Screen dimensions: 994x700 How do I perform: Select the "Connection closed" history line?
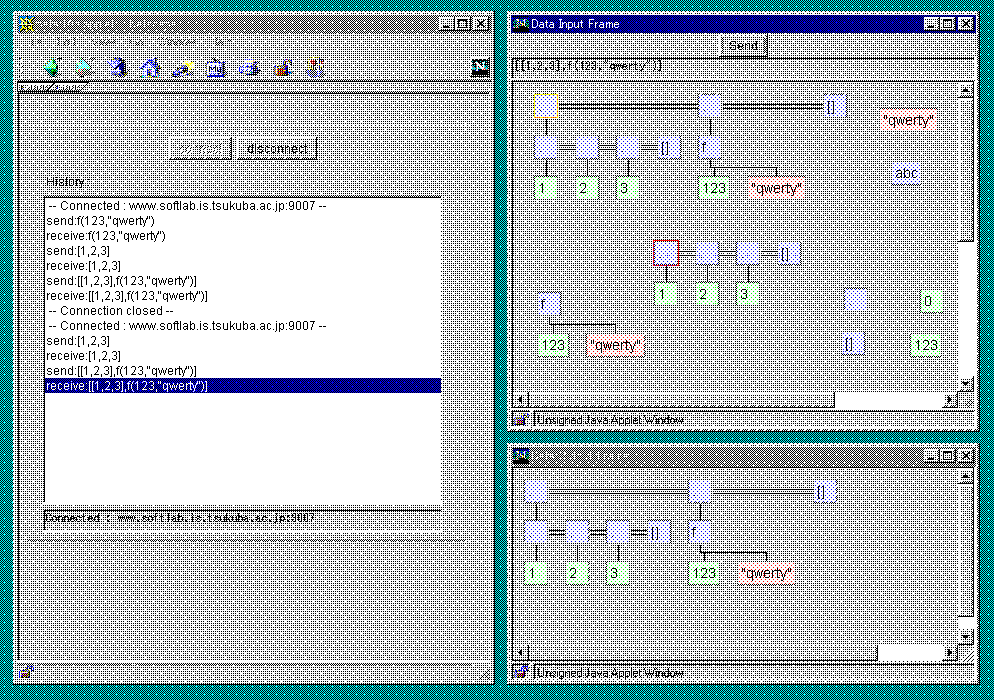pos(110,311)
